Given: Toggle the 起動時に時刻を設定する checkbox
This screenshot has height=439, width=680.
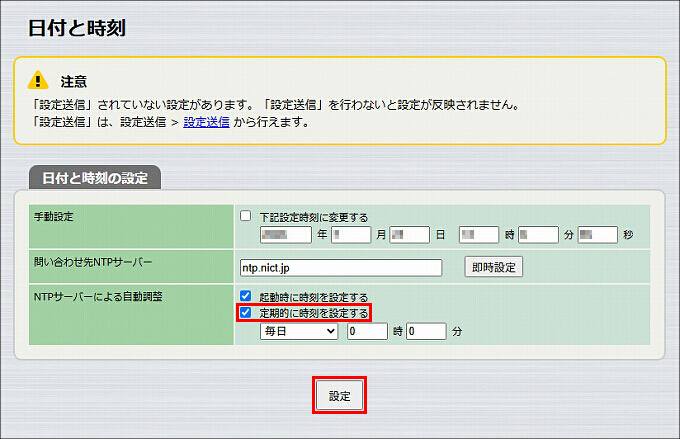Looking at the screenshot, I should [x=245, y=296].
